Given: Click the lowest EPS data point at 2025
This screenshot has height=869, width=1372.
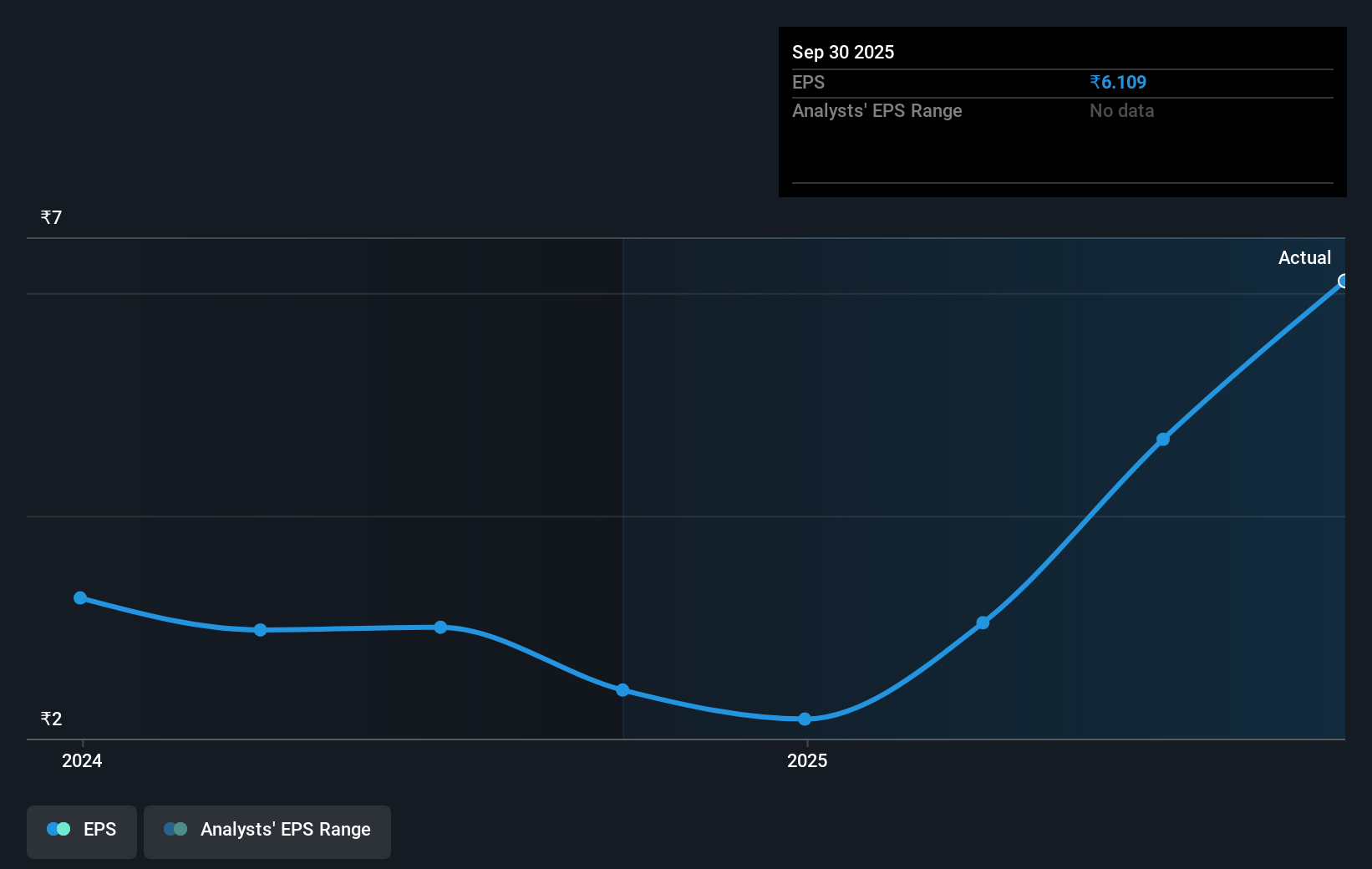Looking at the screenshot, I should tap(805, 719).
